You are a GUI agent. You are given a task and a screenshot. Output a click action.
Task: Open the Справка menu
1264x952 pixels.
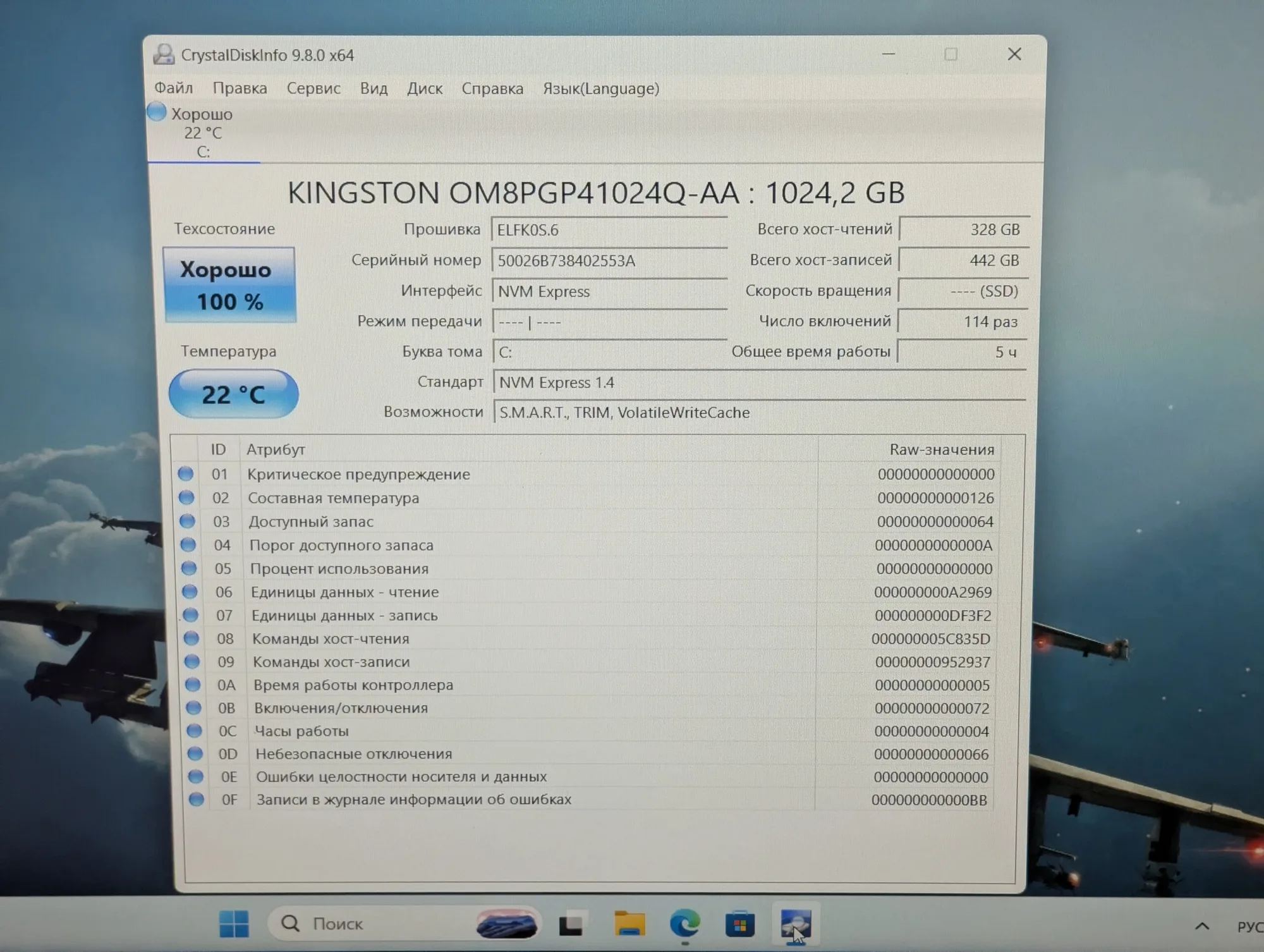pos(492,88)
